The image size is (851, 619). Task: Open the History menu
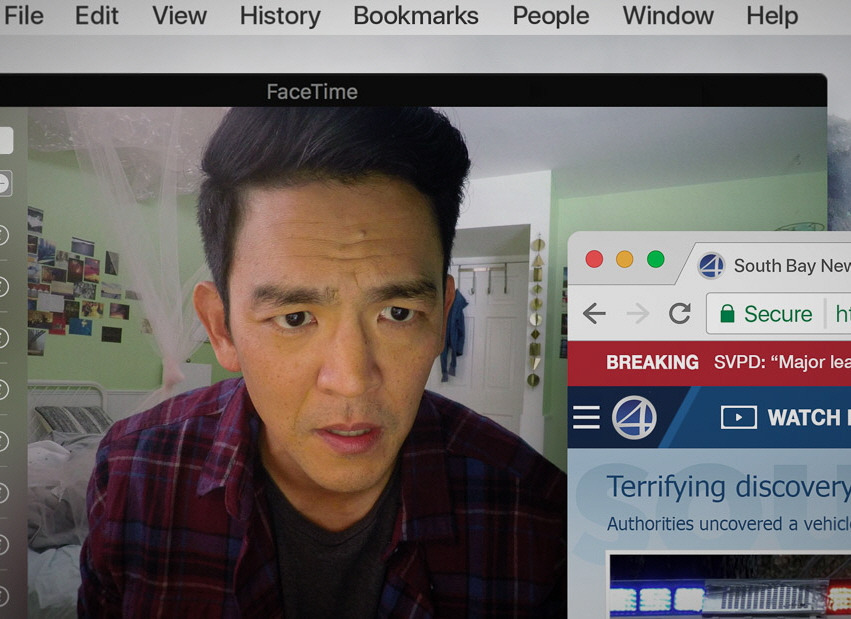(280, 15)
